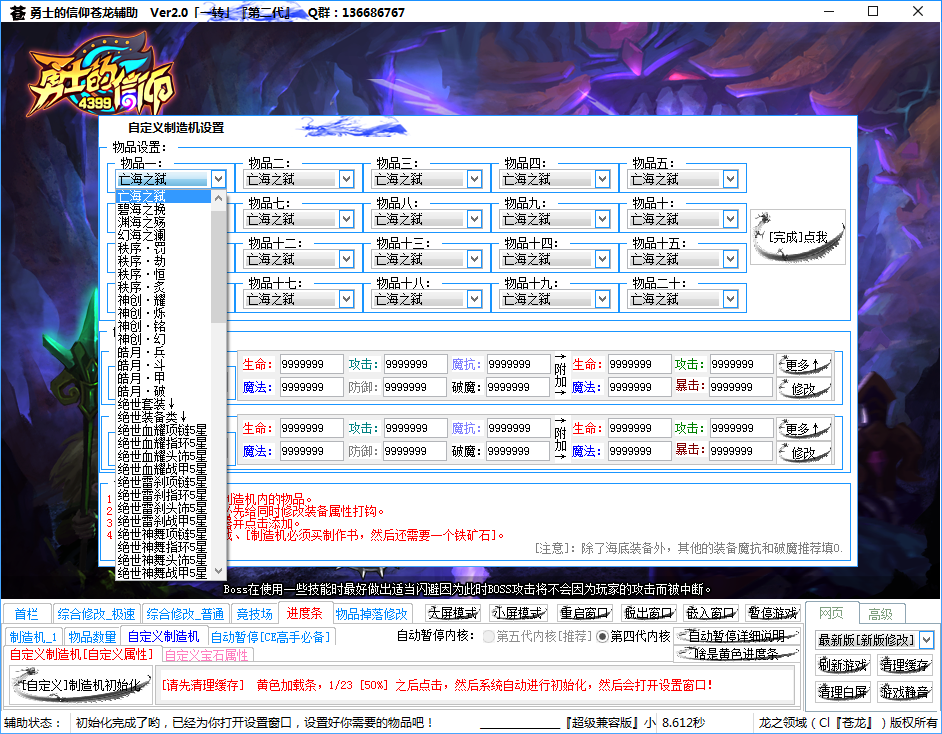The image size is (942, 734).
Task: Click the 清理白屏 button
Action: coord(843,692)
